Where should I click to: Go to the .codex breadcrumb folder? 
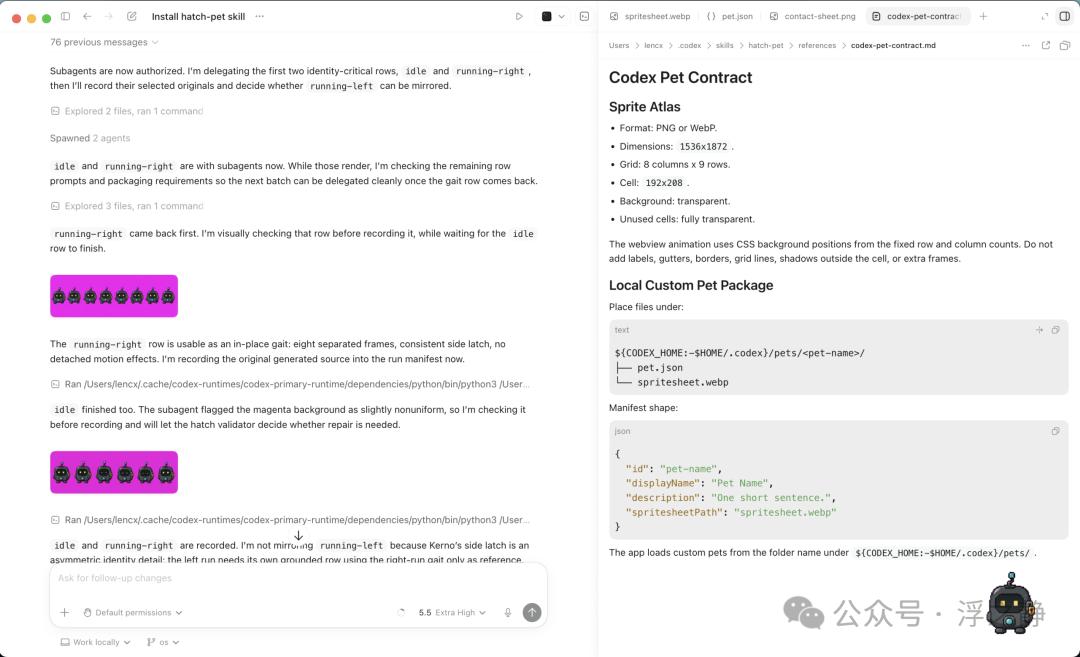coord(689,45)
